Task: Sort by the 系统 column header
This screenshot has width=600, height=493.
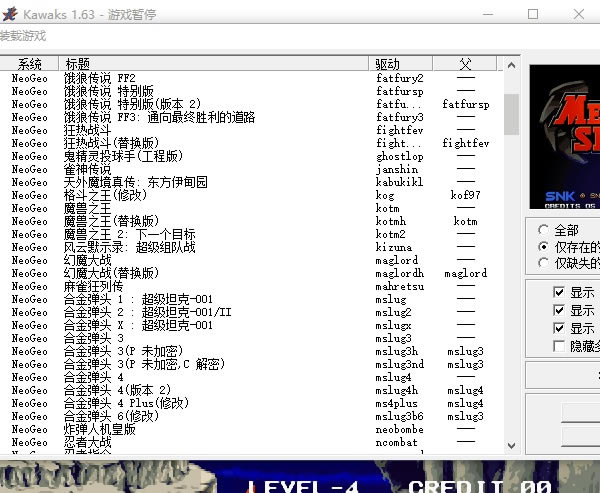Action: [x=29, y=64]
